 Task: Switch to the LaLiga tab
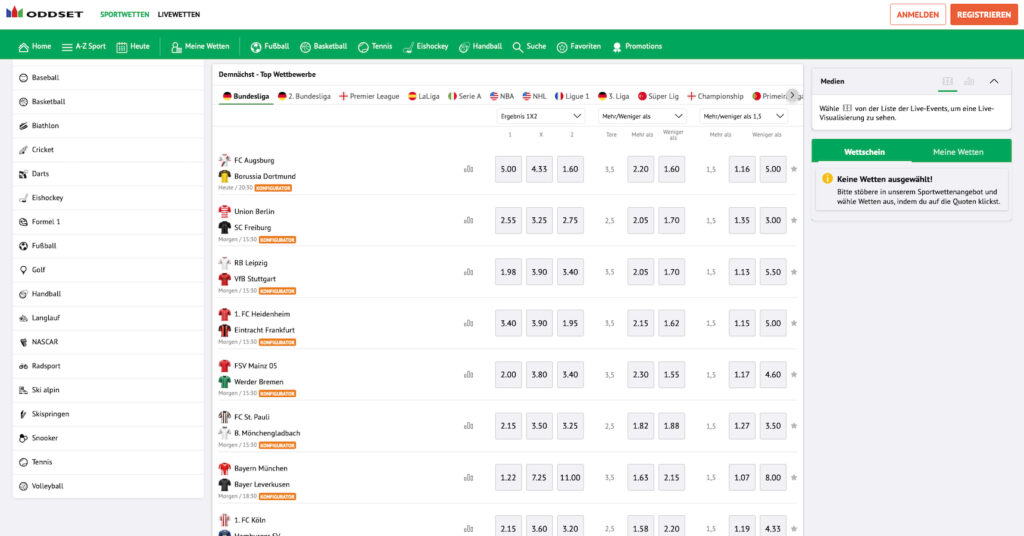tap(424, 96)
